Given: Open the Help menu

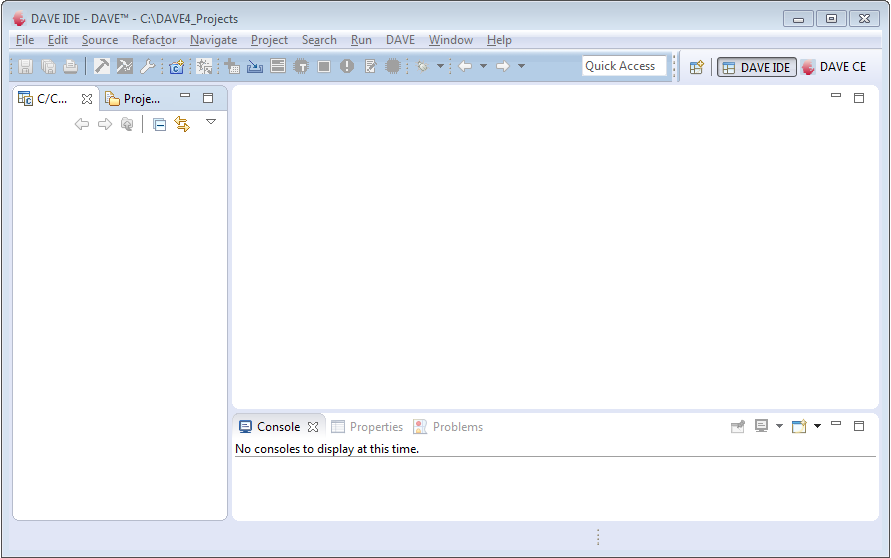Looking at the screenshot, I should pyautogui.click(x=499, y=40).
